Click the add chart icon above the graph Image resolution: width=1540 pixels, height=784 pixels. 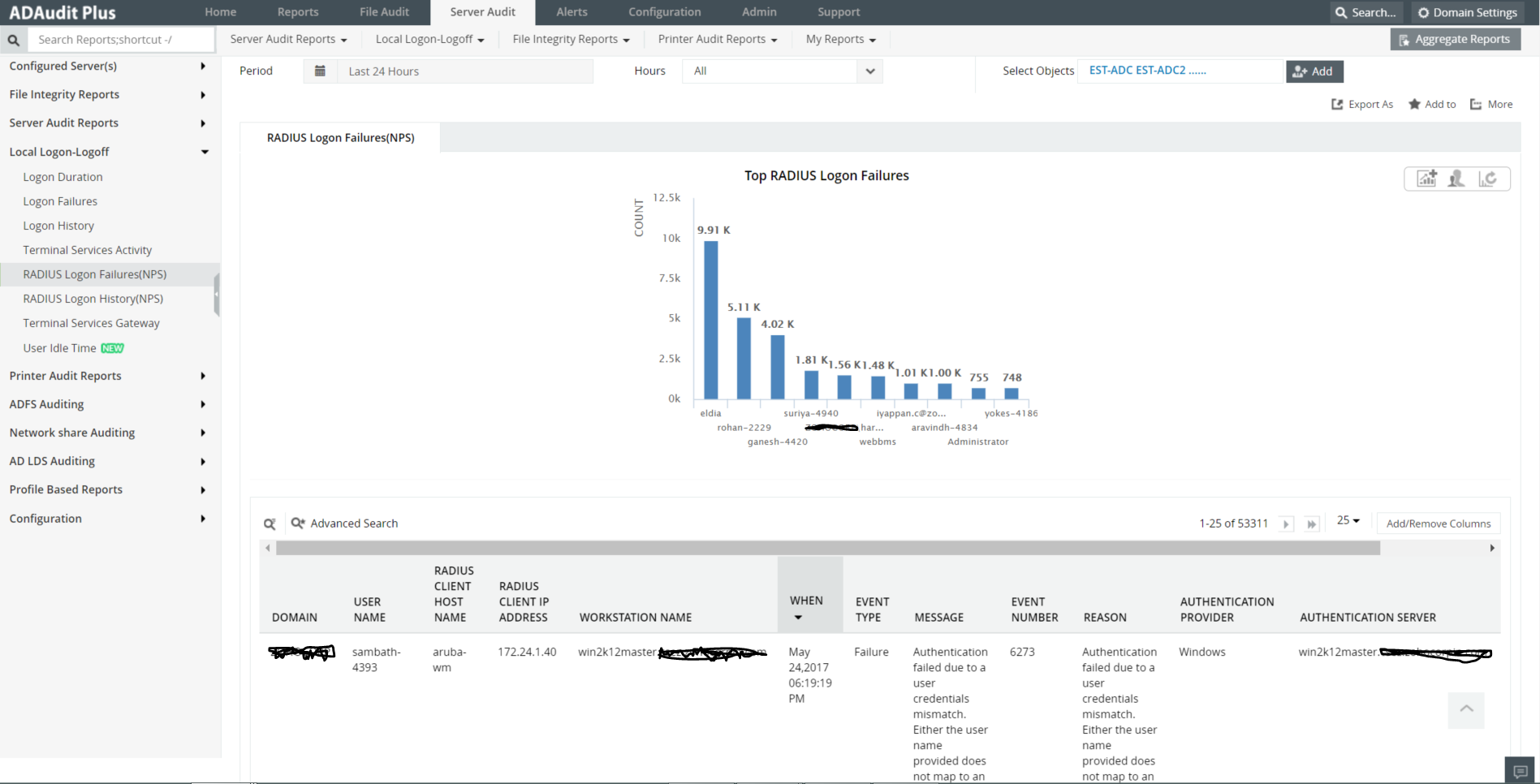[x=1426, y=179]
